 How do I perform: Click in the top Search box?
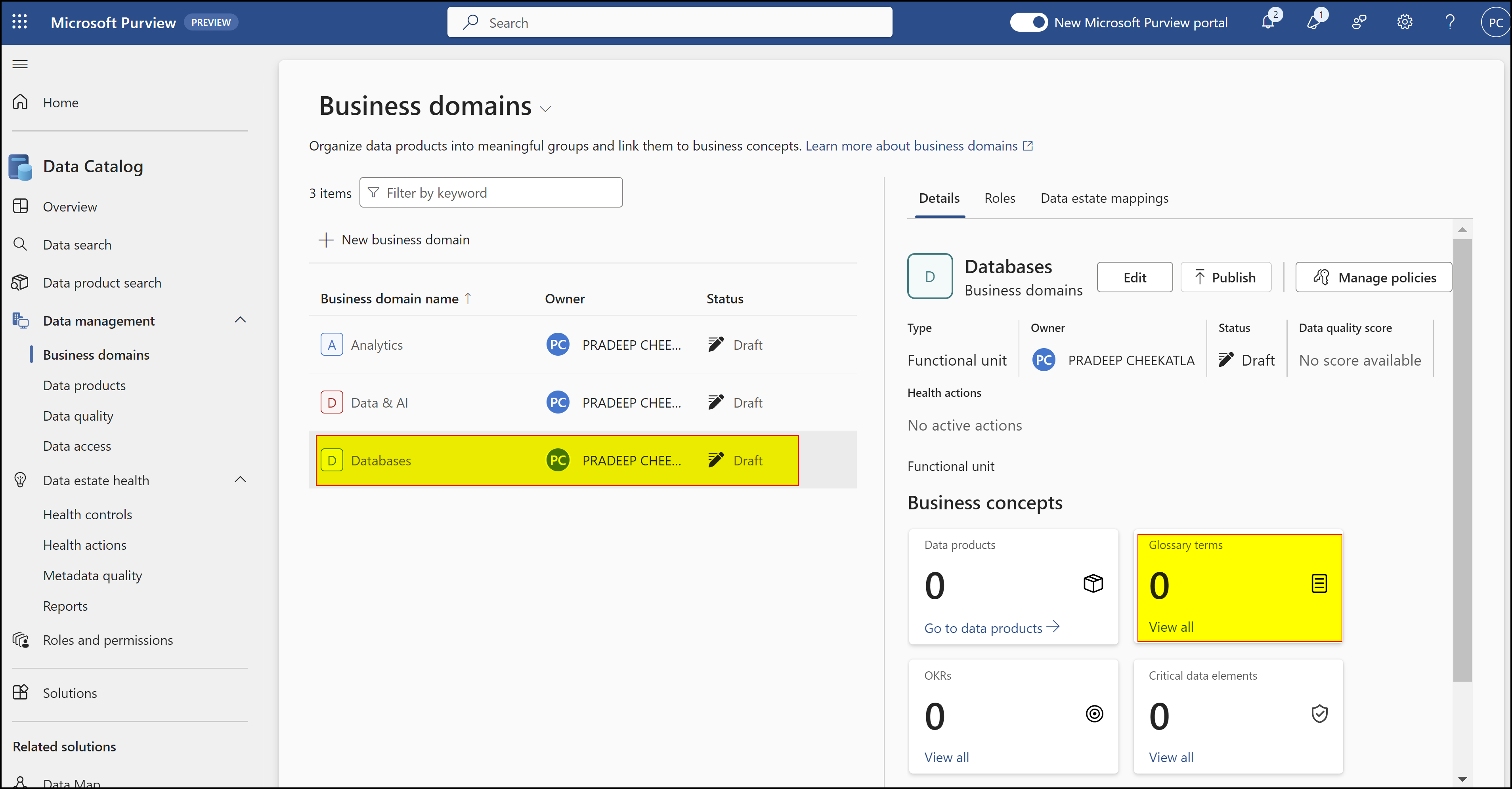pyautogui.click(x=669, y=22)
